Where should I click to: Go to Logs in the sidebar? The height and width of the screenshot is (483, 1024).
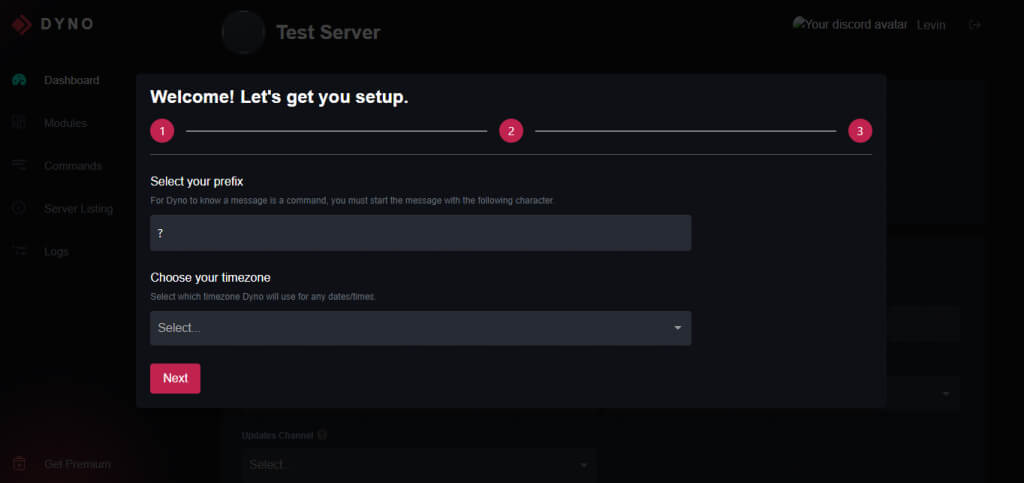coord(56,252)
